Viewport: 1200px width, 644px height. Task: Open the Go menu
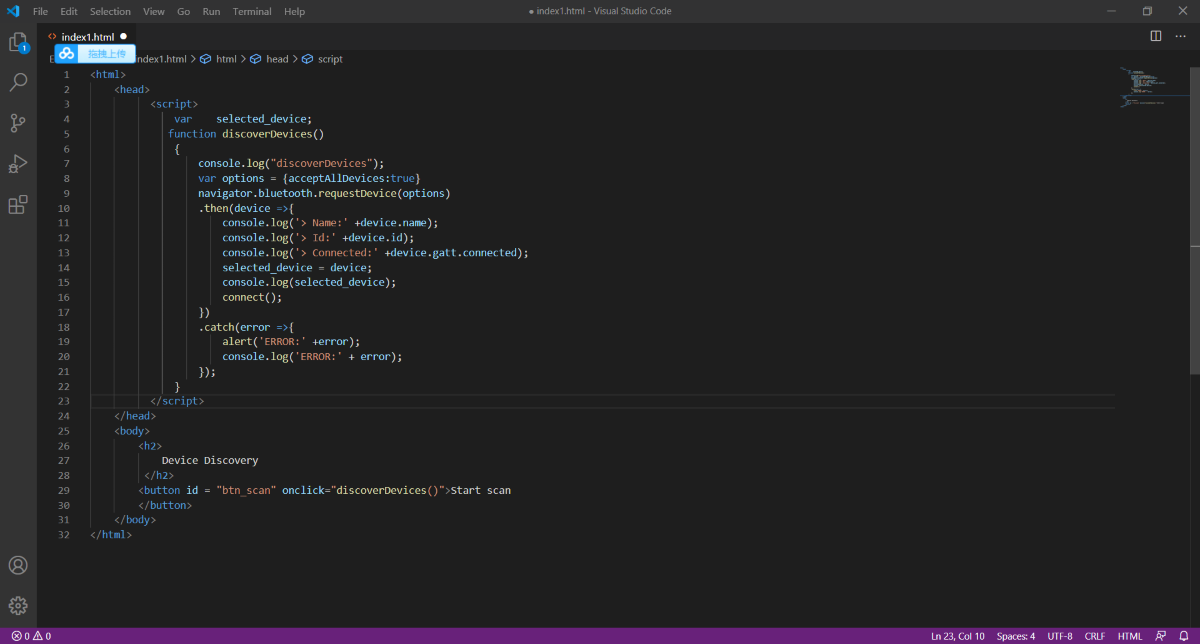click(x=184, y=11)
